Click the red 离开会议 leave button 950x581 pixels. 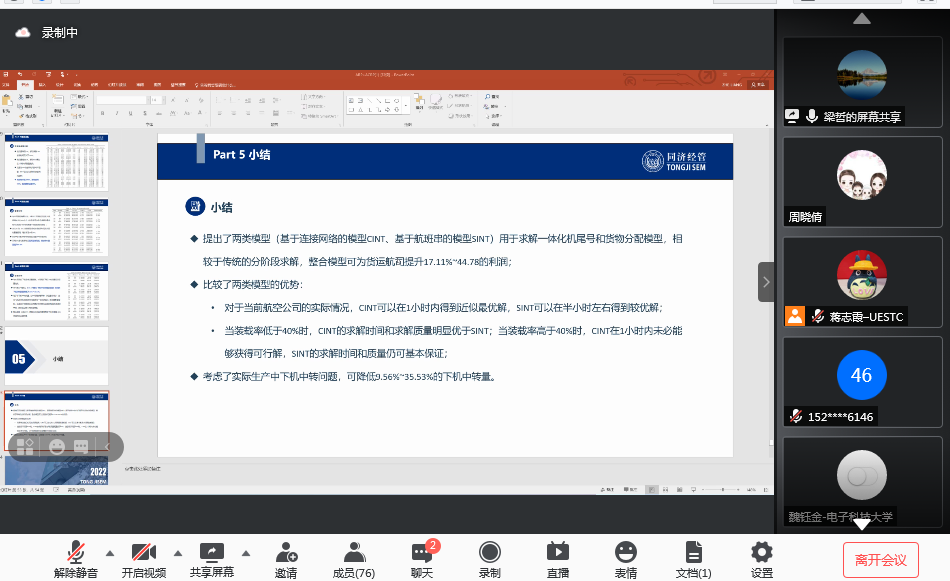[880, 560]
